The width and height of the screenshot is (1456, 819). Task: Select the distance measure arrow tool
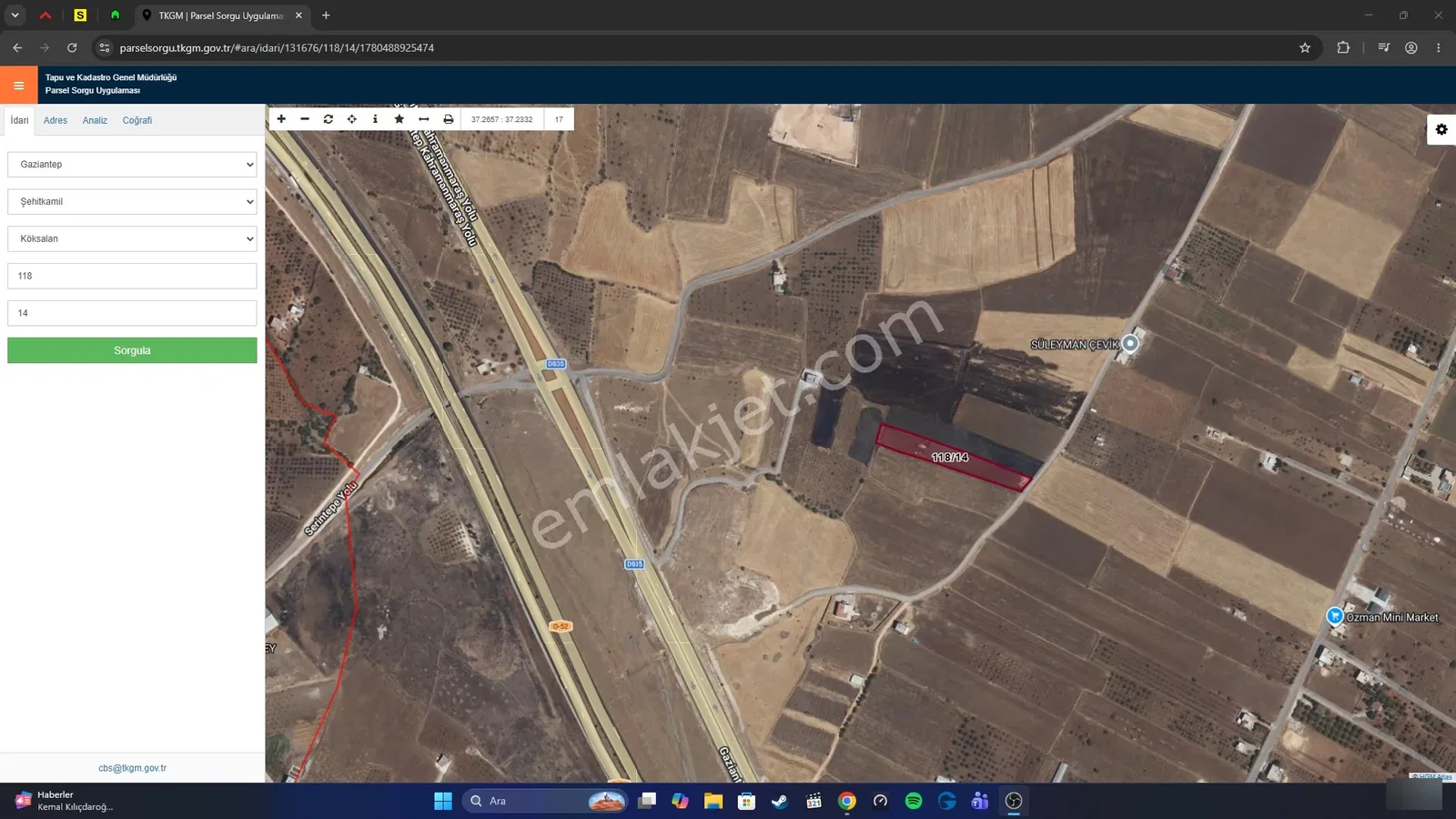click(424, 119)
